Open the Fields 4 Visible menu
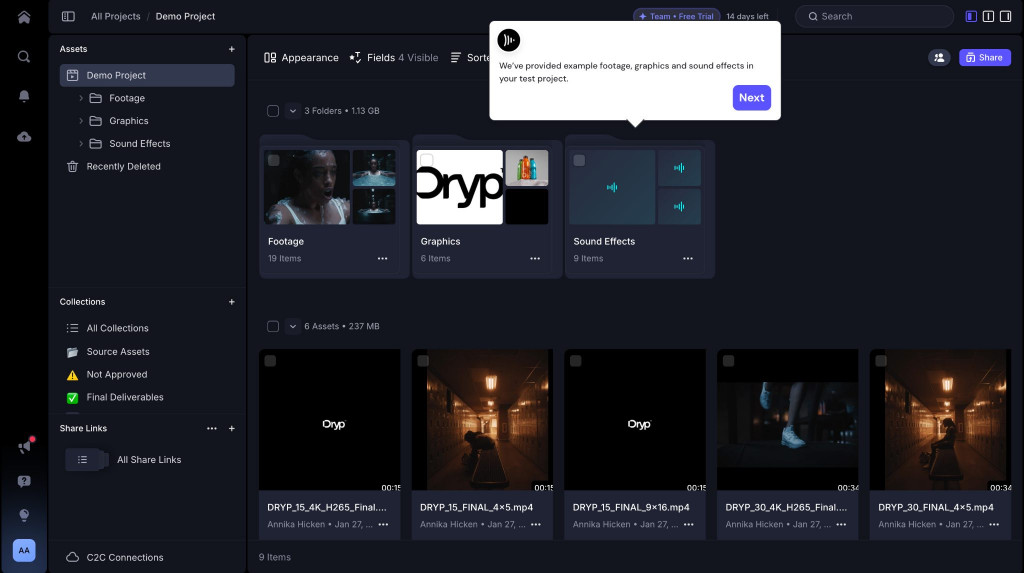 [x=394, y=57]
